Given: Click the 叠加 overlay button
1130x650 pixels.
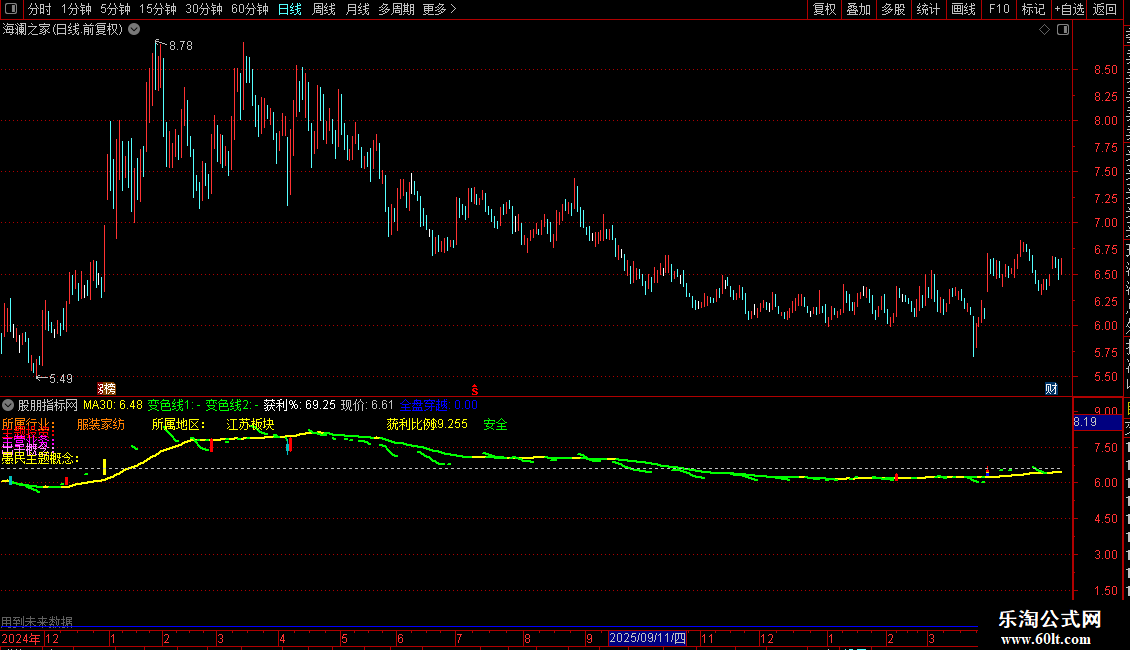Looking at the screenshot, I should 858,9.
